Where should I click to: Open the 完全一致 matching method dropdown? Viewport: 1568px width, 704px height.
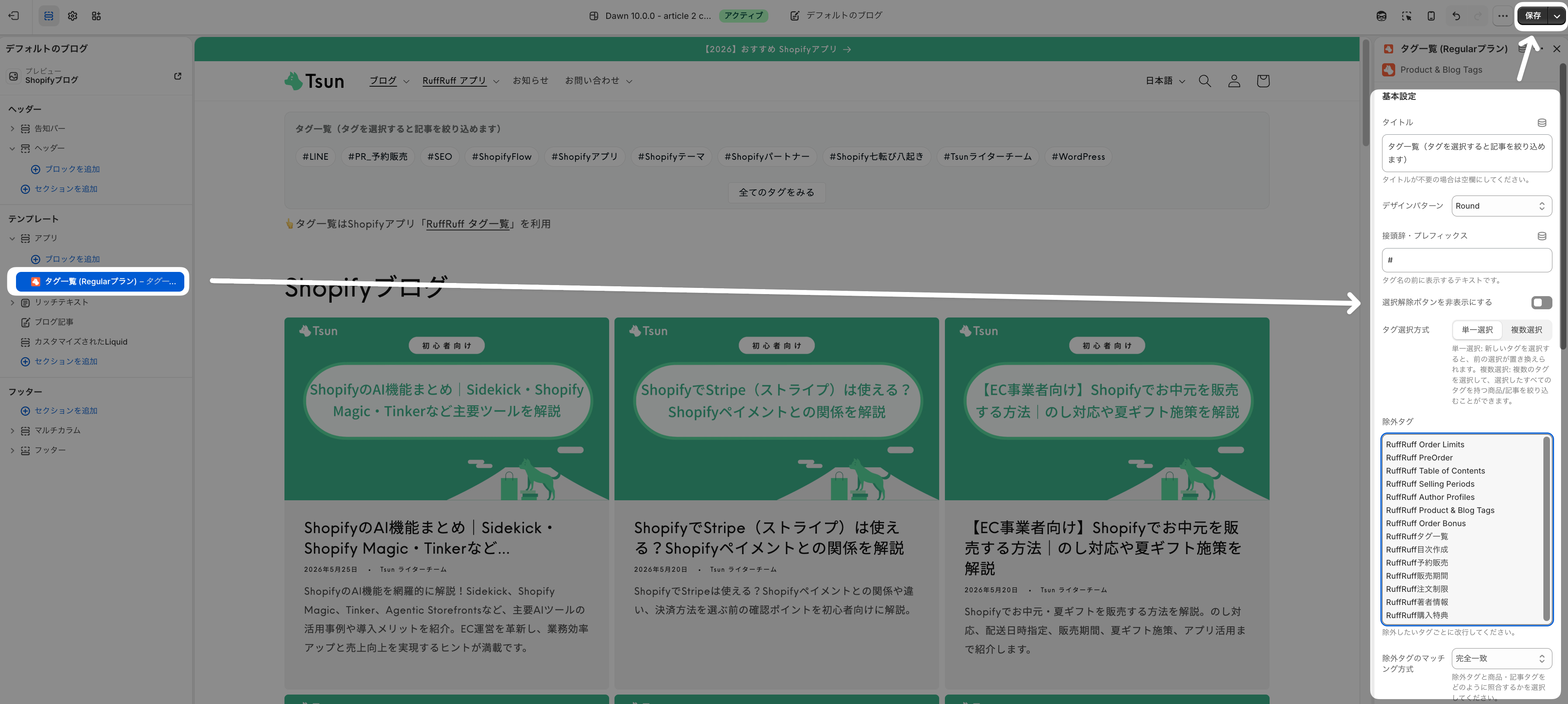(x=1501, y=658)
